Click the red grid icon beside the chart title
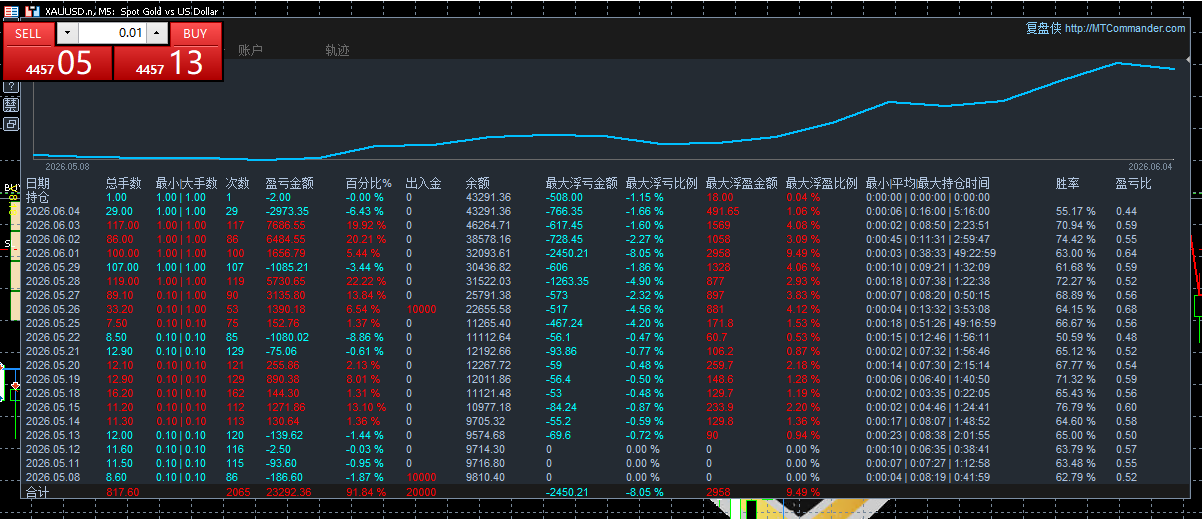This screenshot has width=1202, height=519. pos(11,11)
